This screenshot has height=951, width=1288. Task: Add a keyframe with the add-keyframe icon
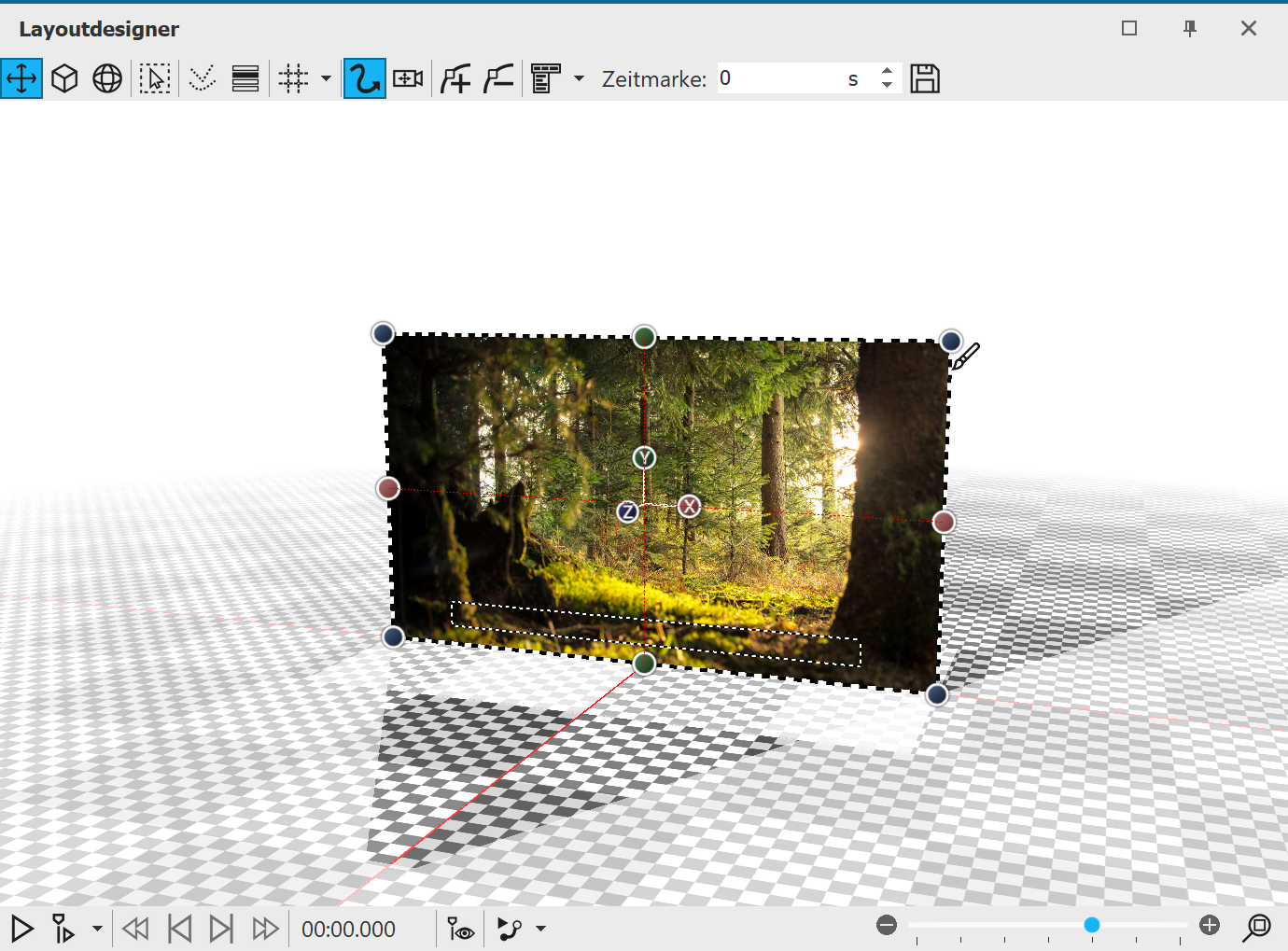tap(456, 78)
